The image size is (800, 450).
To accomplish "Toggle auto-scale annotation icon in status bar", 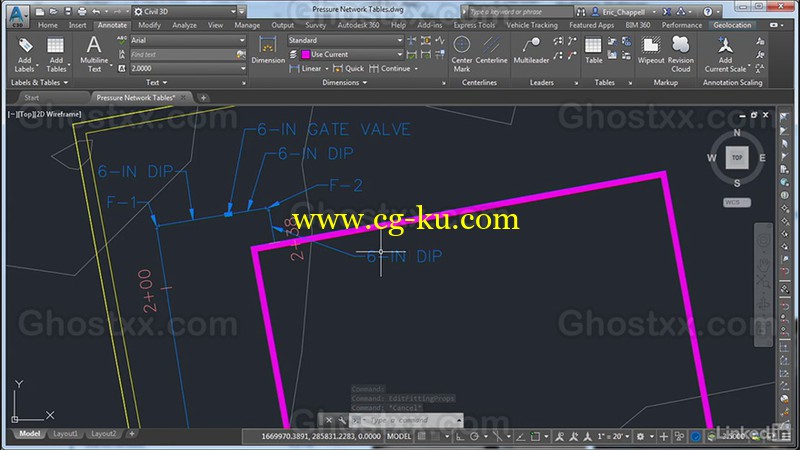I will pyautogui.click(x=574, y=436).
